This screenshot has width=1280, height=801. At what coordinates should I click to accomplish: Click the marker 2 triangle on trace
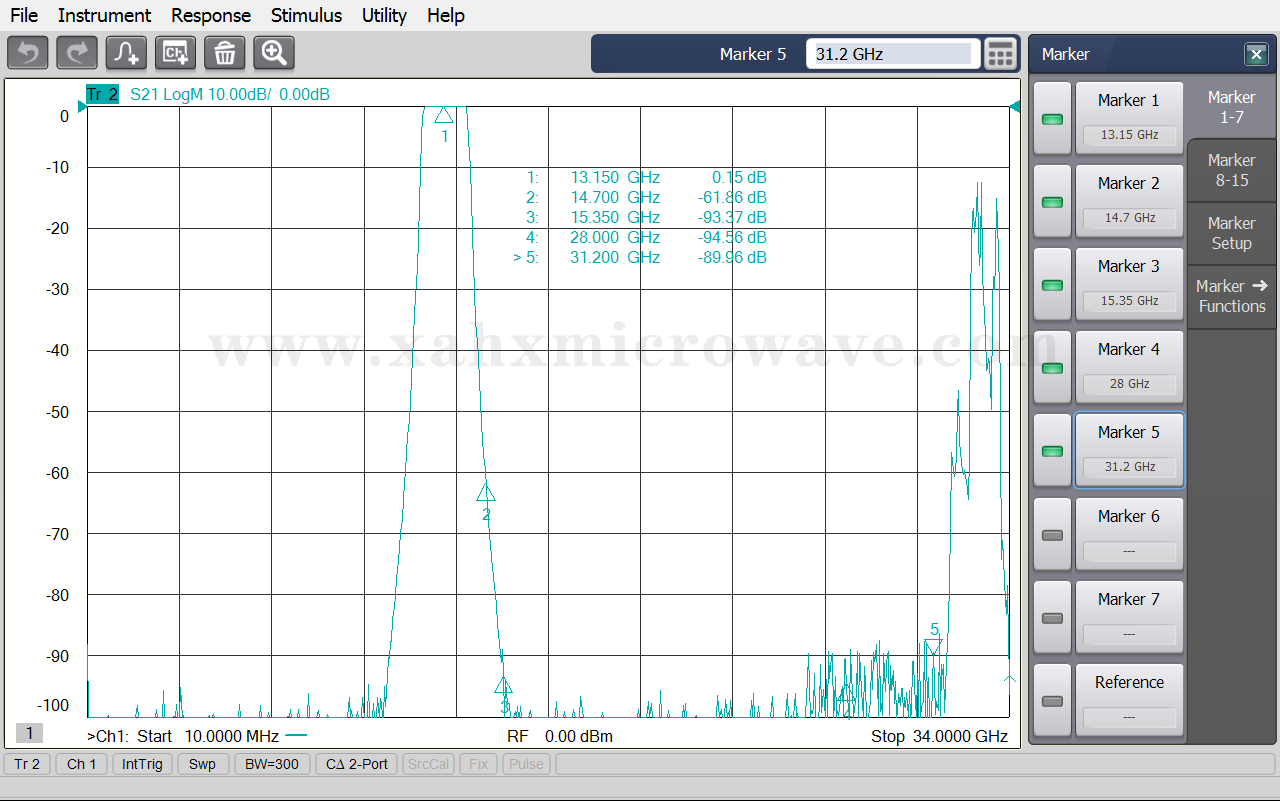coord(486,493)
